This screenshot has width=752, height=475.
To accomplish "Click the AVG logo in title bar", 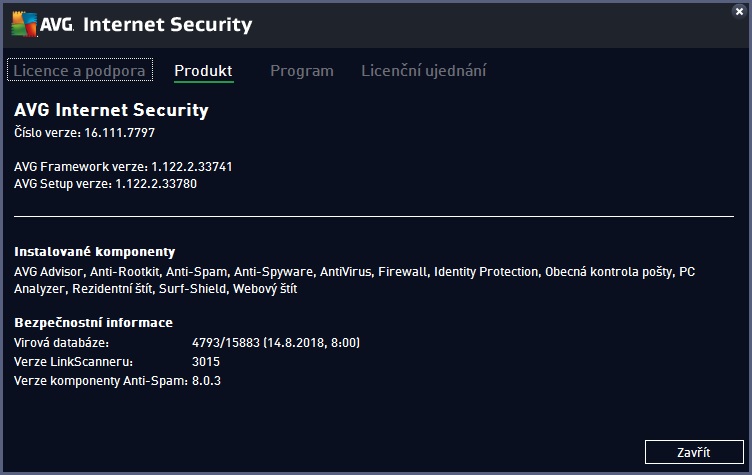I will pos(41,25).
